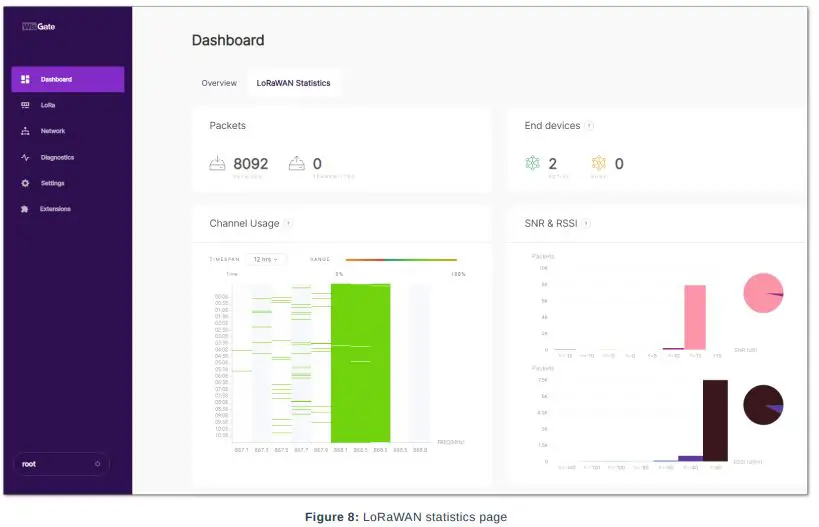Open the Settings section
This screenshot has width=819, height=527.
click(x=68, y=183)
